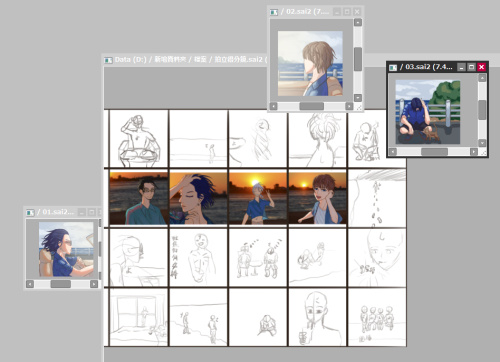Screen dimensions: 500x362
Task: Click scroll-left arrow in 01.sai2 window
Action: coord(30,284)
